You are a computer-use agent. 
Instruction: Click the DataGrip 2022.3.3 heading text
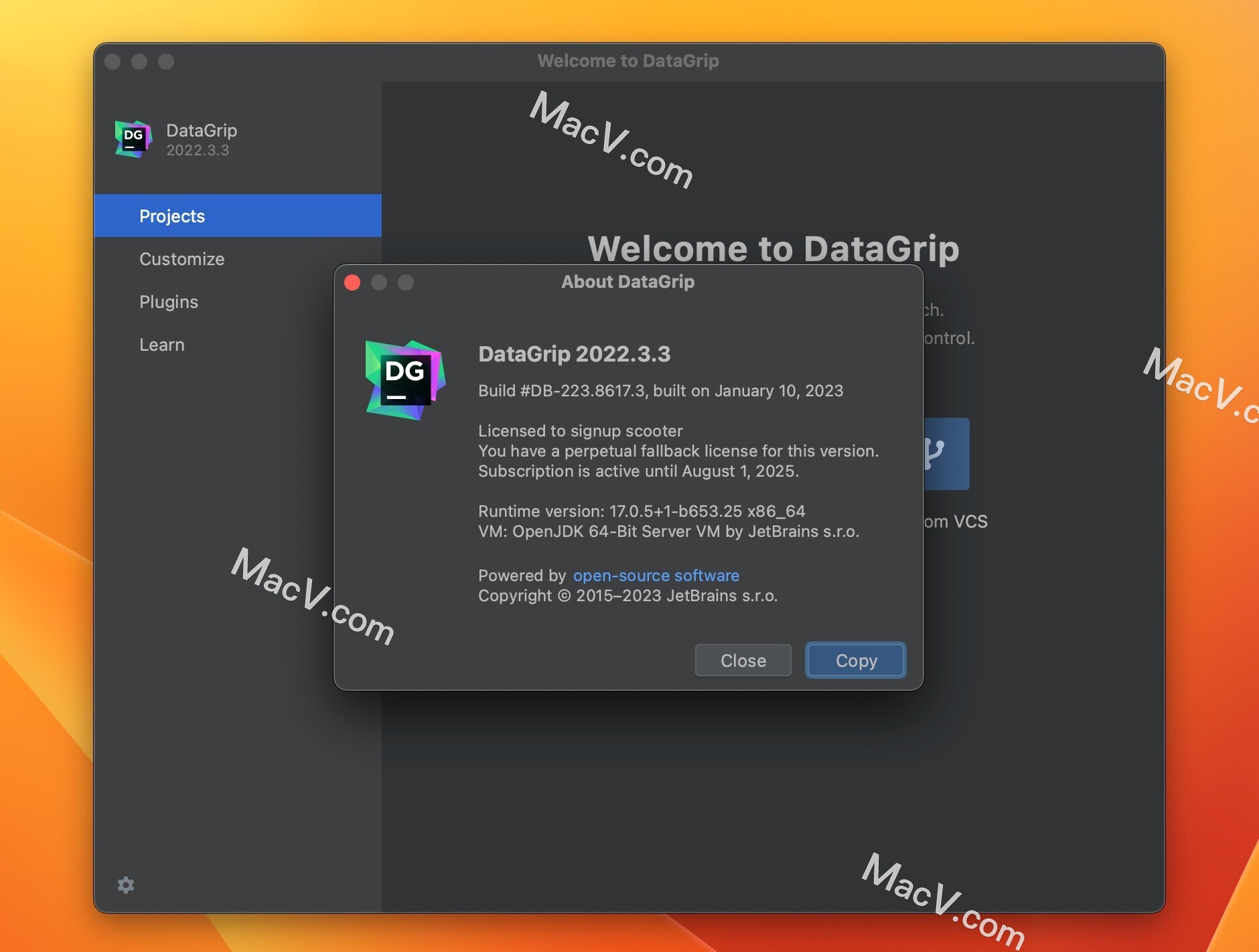click(x=574, y=353)
